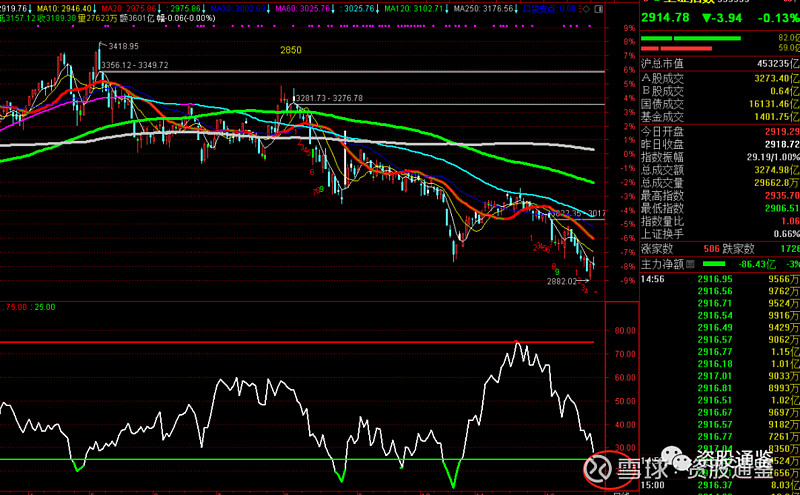Click the yellow 2850 annotation on chart
Screen dimensions: 800x495
click(x=290, y=49)
